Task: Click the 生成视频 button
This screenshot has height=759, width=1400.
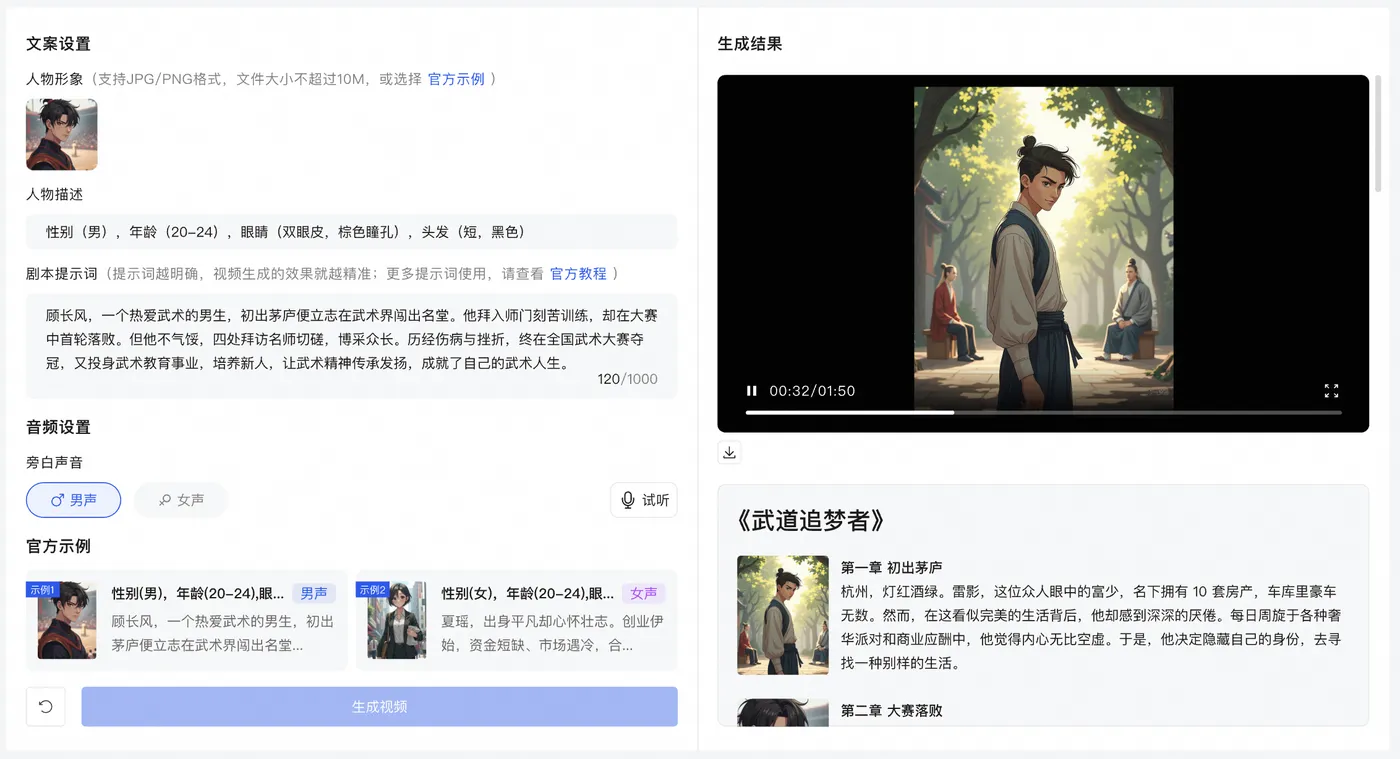Action: pyautogui.click(x=379, y=706)
